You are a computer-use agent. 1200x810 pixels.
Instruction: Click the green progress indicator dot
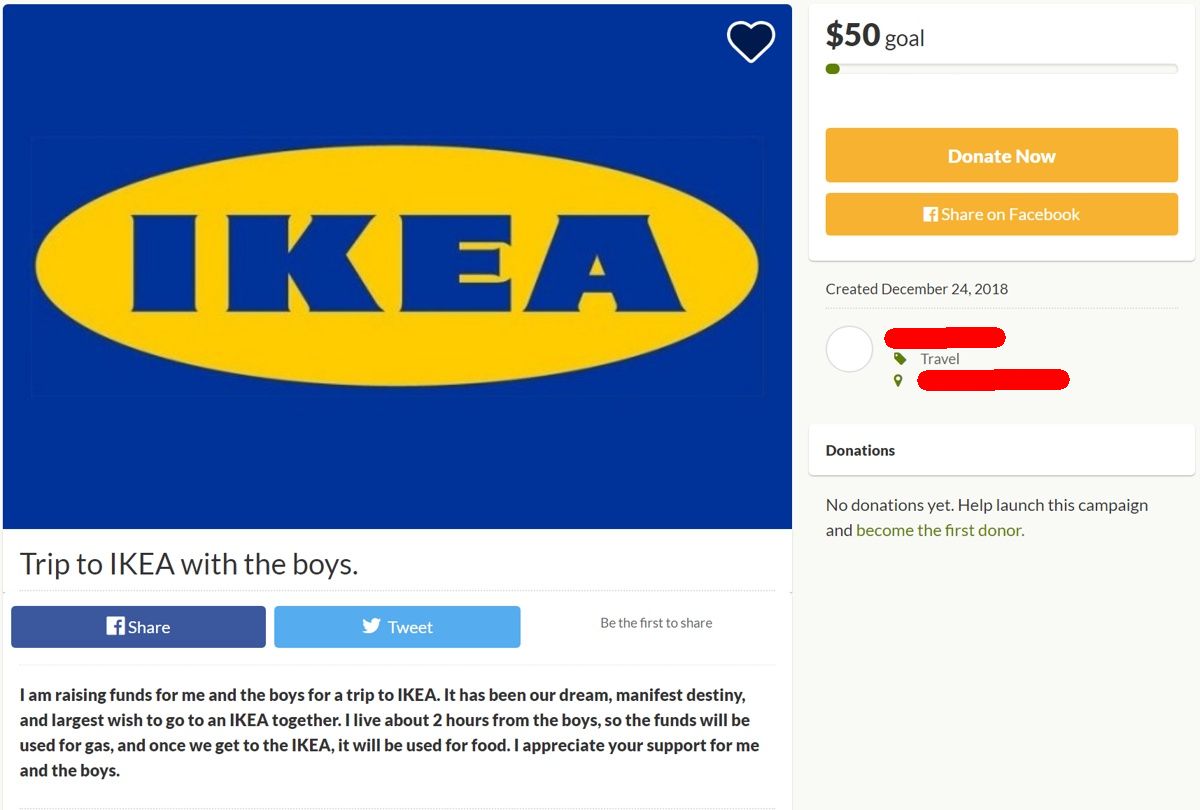click(x=831, y=69)
